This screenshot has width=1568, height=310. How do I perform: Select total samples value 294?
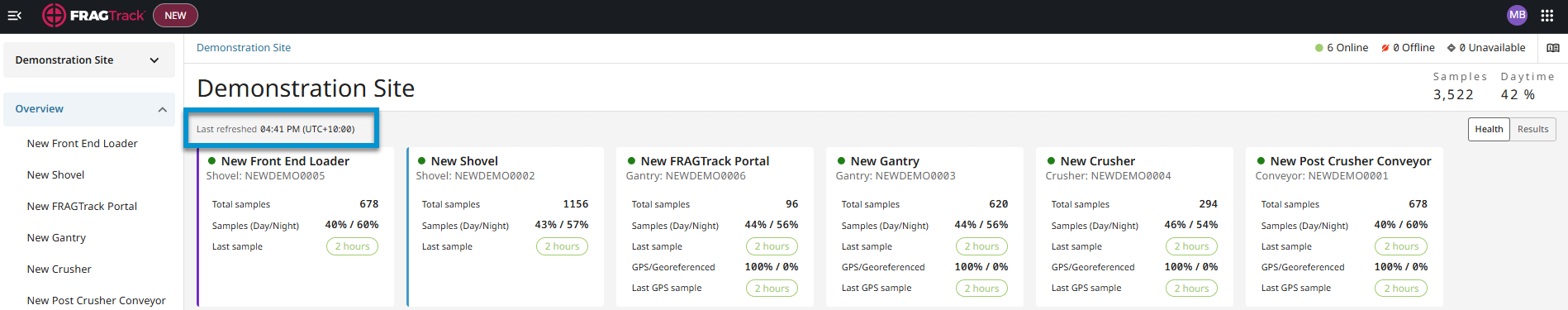[x=1209, y=204]
